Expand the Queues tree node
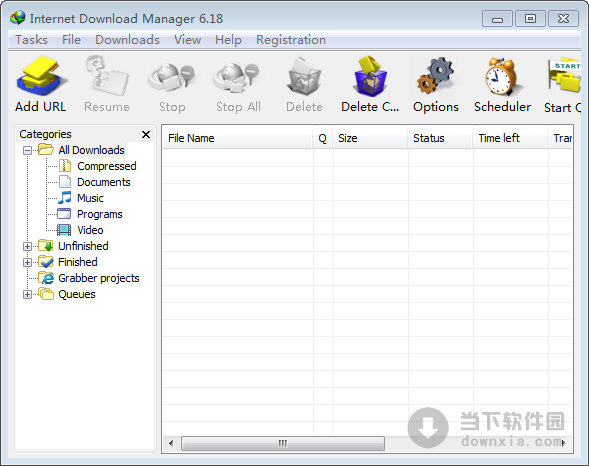This screenshot has width=589, height=466. pos(27,294)
